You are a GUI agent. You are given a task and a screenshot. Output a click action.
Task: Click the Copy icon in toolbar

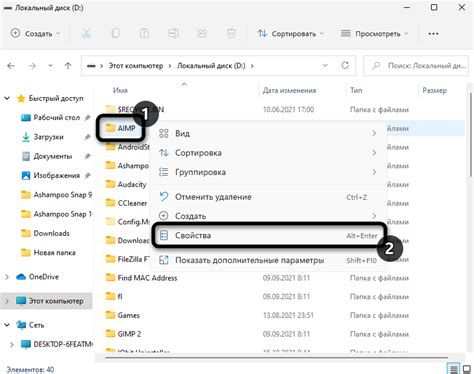click(x=115, y=33)
